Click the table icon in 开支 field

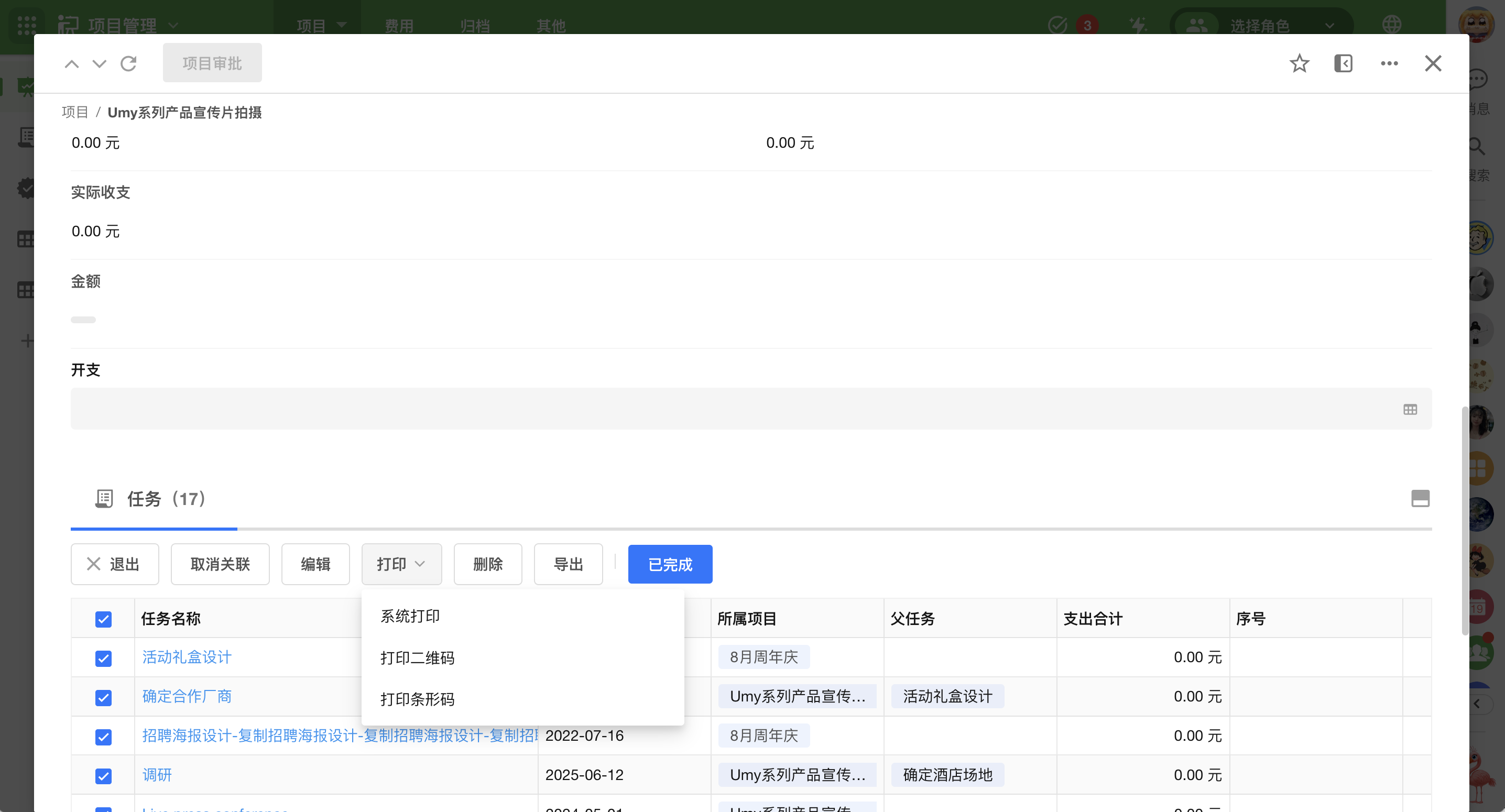click(1410, 410)
